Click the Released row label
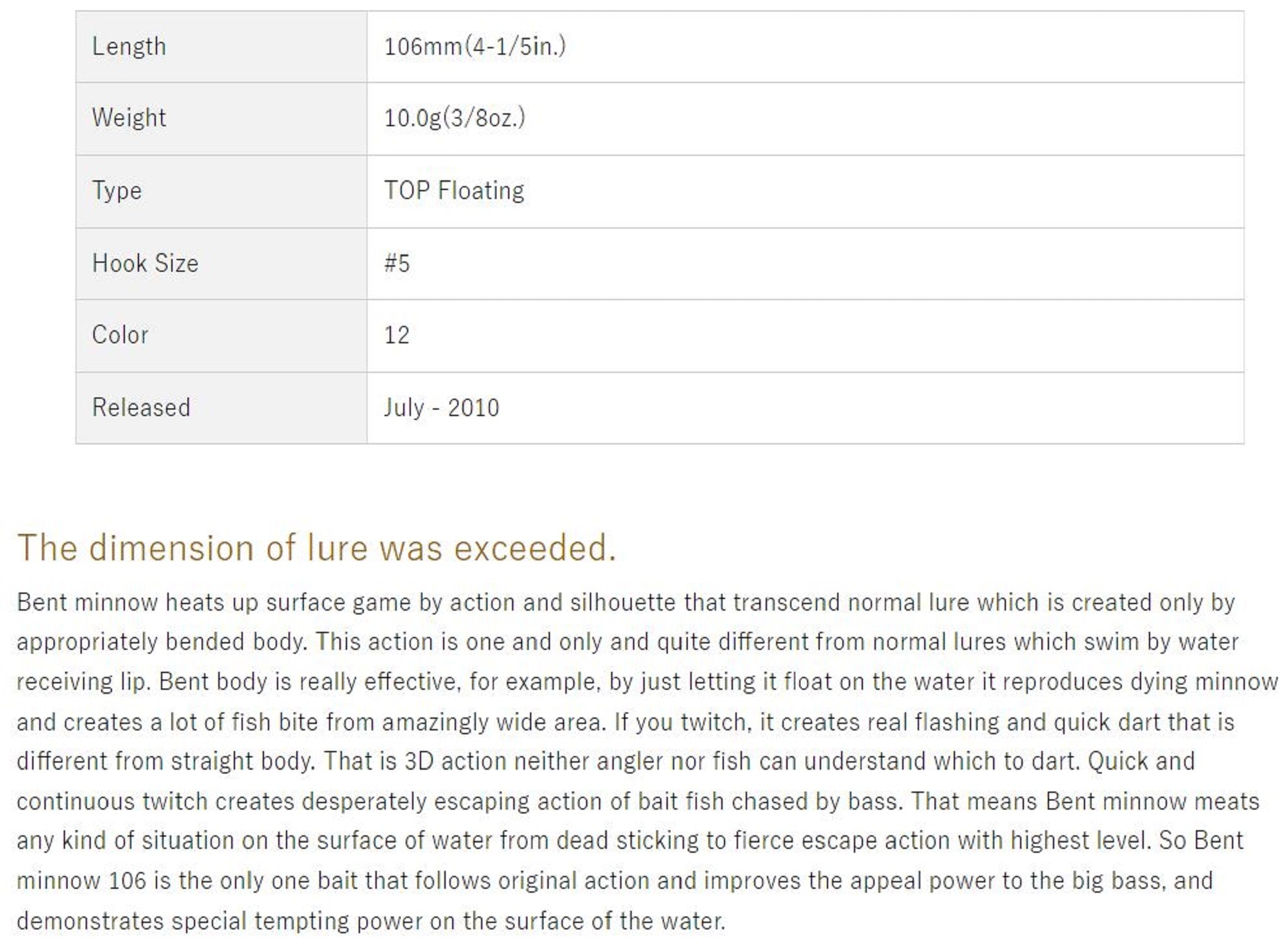 click(141, 408)
